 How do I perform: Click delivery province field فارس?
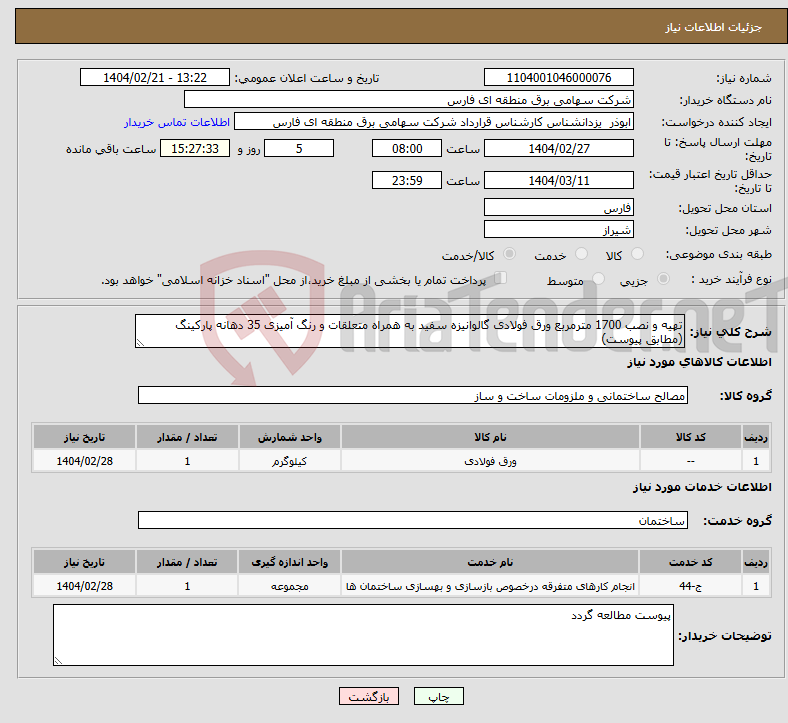[558, 207]
